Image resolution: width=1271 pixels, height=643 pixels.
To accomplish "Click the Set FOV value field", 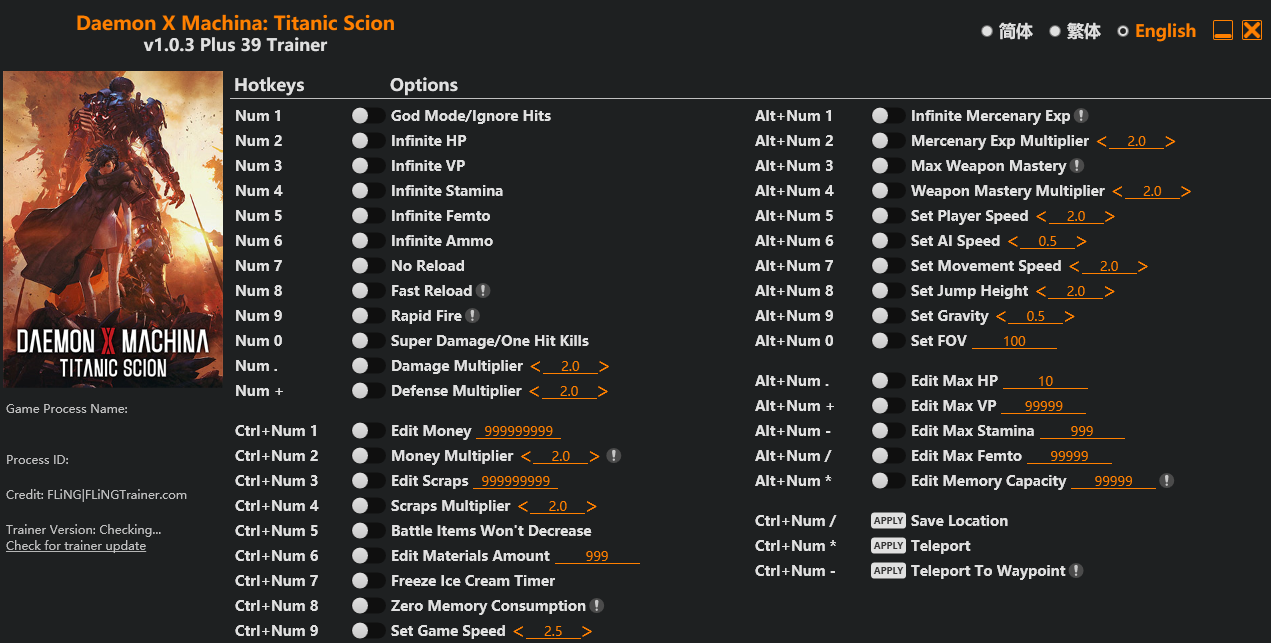I will [x=1014, y=341].
